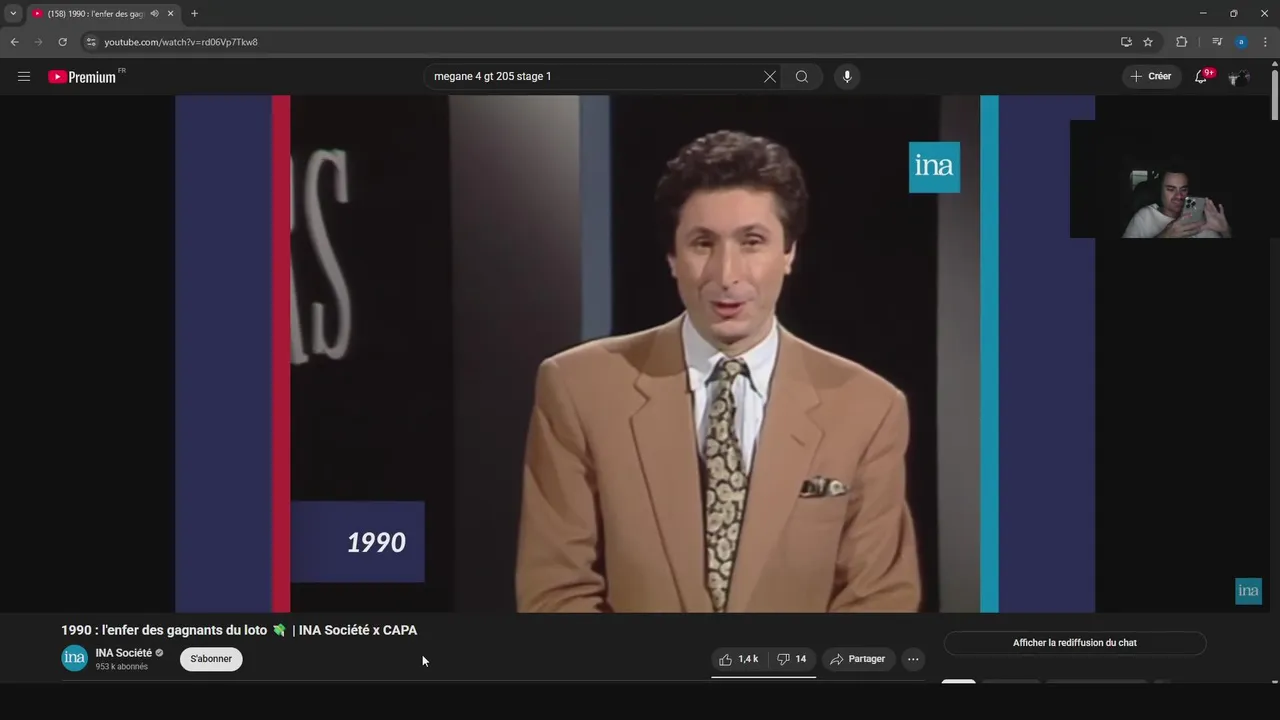Submit search with magnifying glass icon
Screen dimensions: 1280x720
(802, 76)
